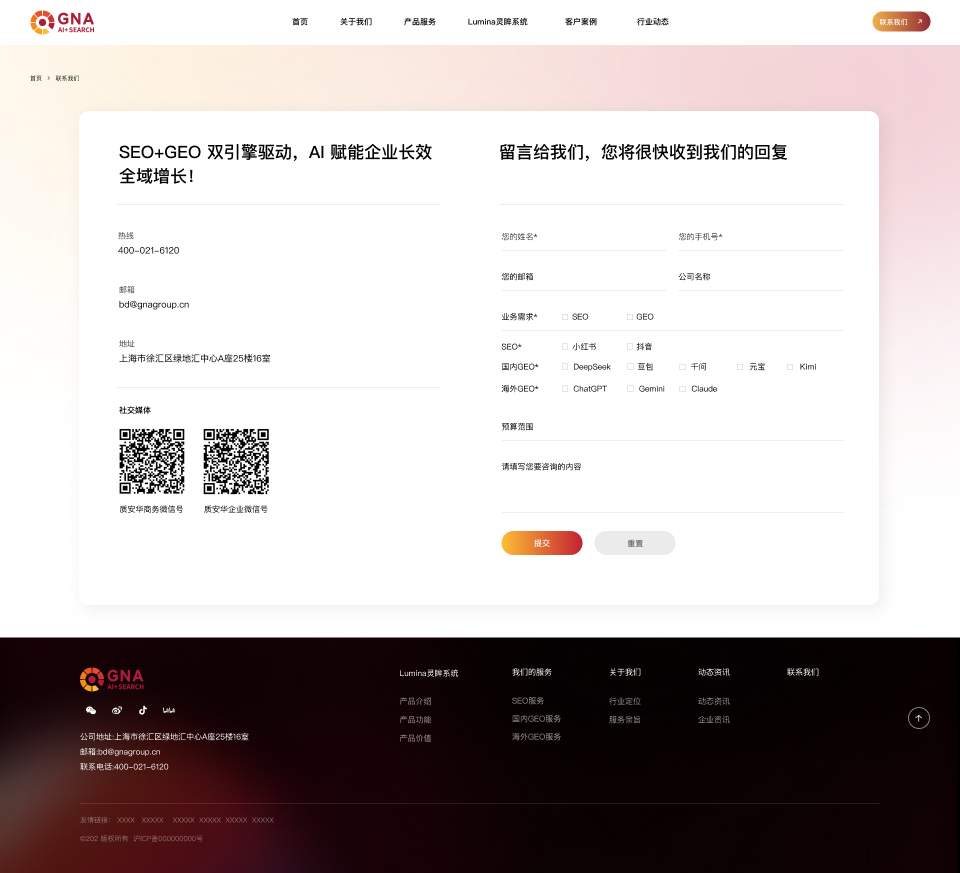Open the Weibo icon in footer
Image resolution: width=960 pixels, height=873 pixels.
click(117, 710)
